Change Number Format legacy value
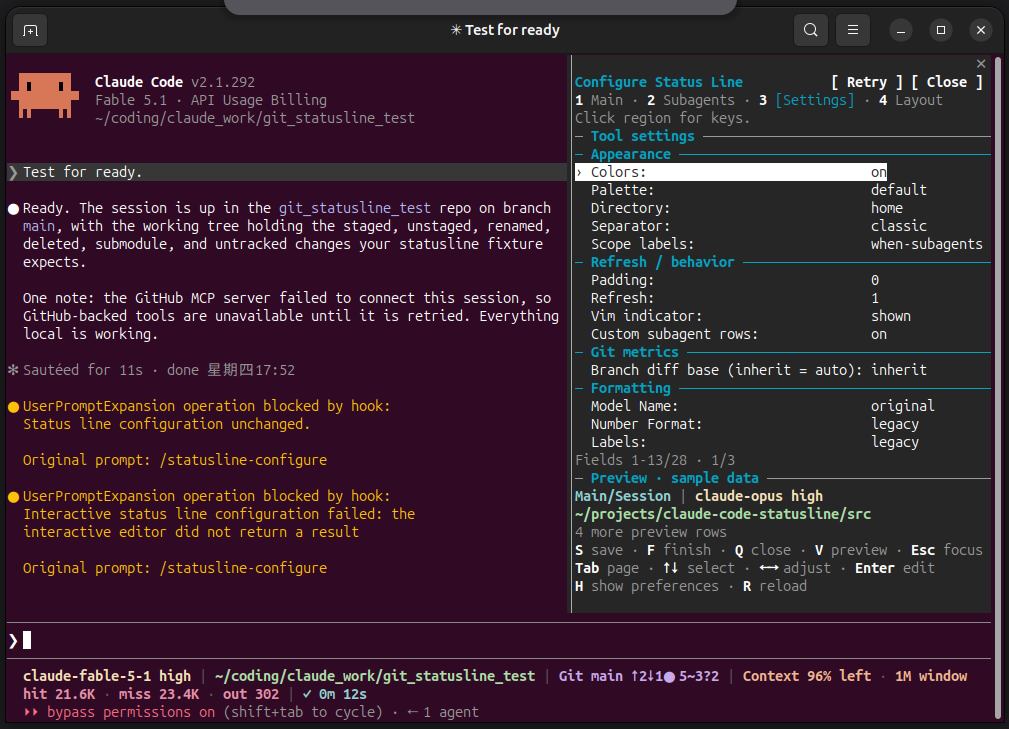1009x729 pixels. [x=894, y=424]
